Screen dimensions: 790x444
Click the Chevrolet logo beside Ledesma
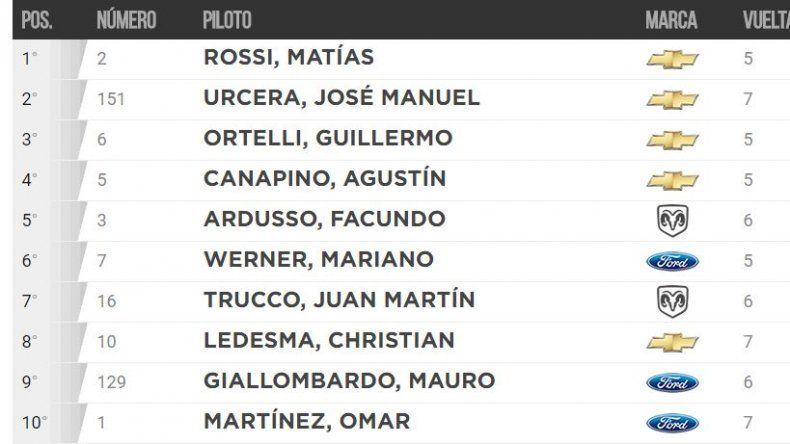pos(672,342)
